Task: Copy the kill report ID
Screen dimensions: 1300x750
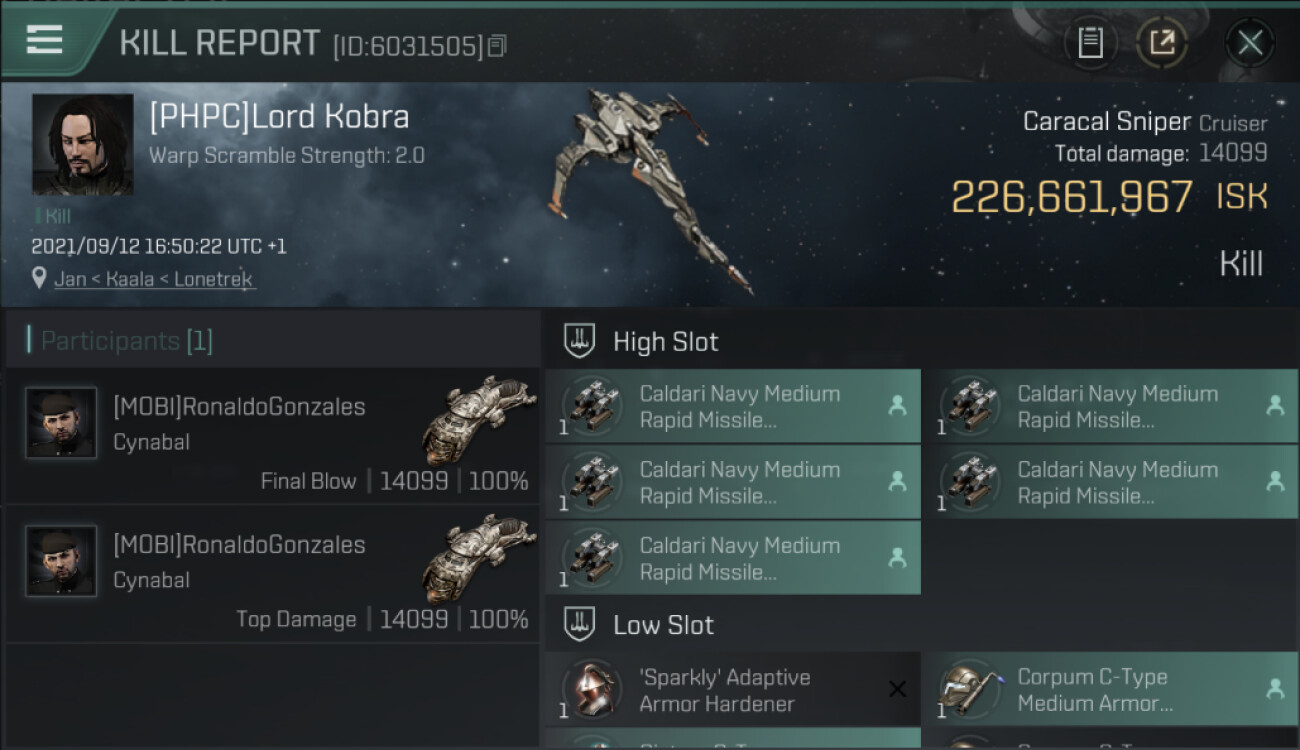Action: coord(497,45)
